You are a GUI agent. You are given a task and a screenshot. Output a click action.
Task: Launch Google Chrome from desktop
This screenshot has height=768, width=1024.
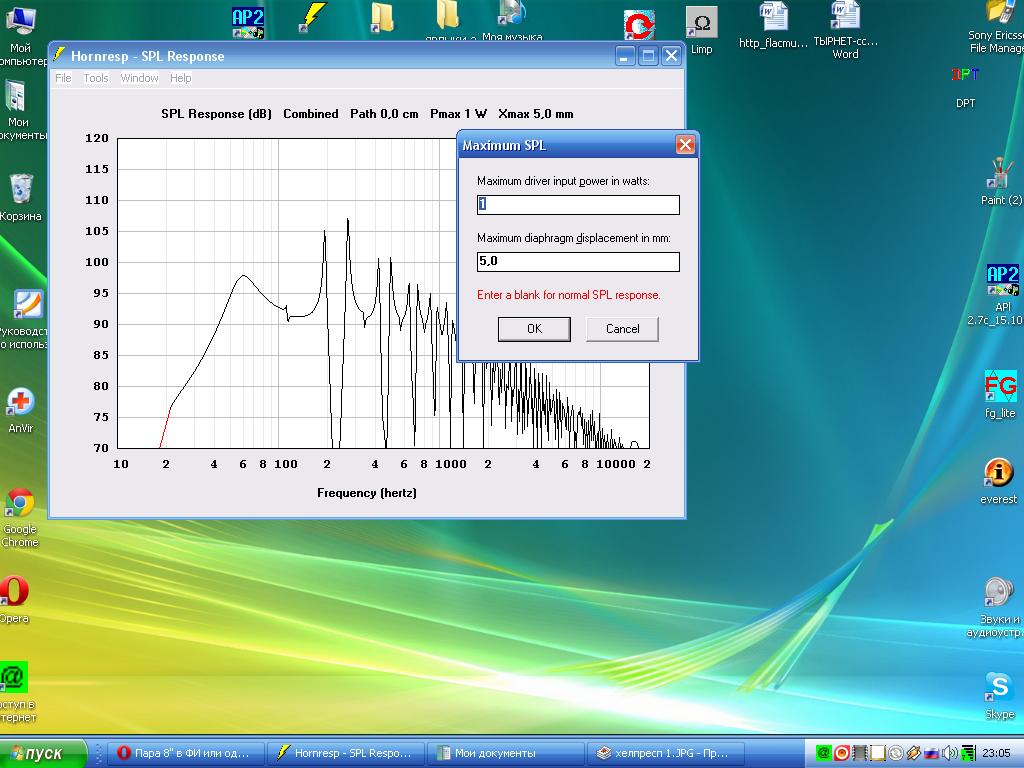tap(20, 517)
